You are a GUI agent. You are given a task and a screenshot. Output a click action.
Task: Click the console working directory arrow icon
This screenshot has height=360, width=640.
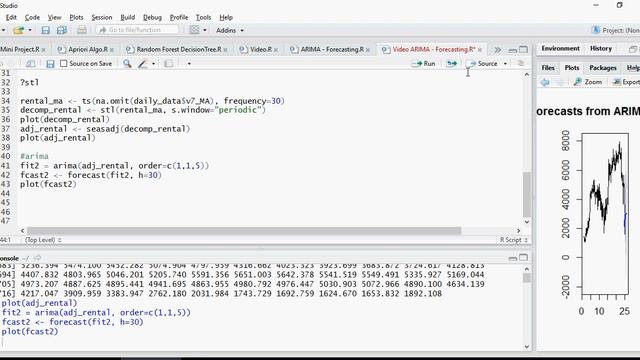tap(38, 258)
